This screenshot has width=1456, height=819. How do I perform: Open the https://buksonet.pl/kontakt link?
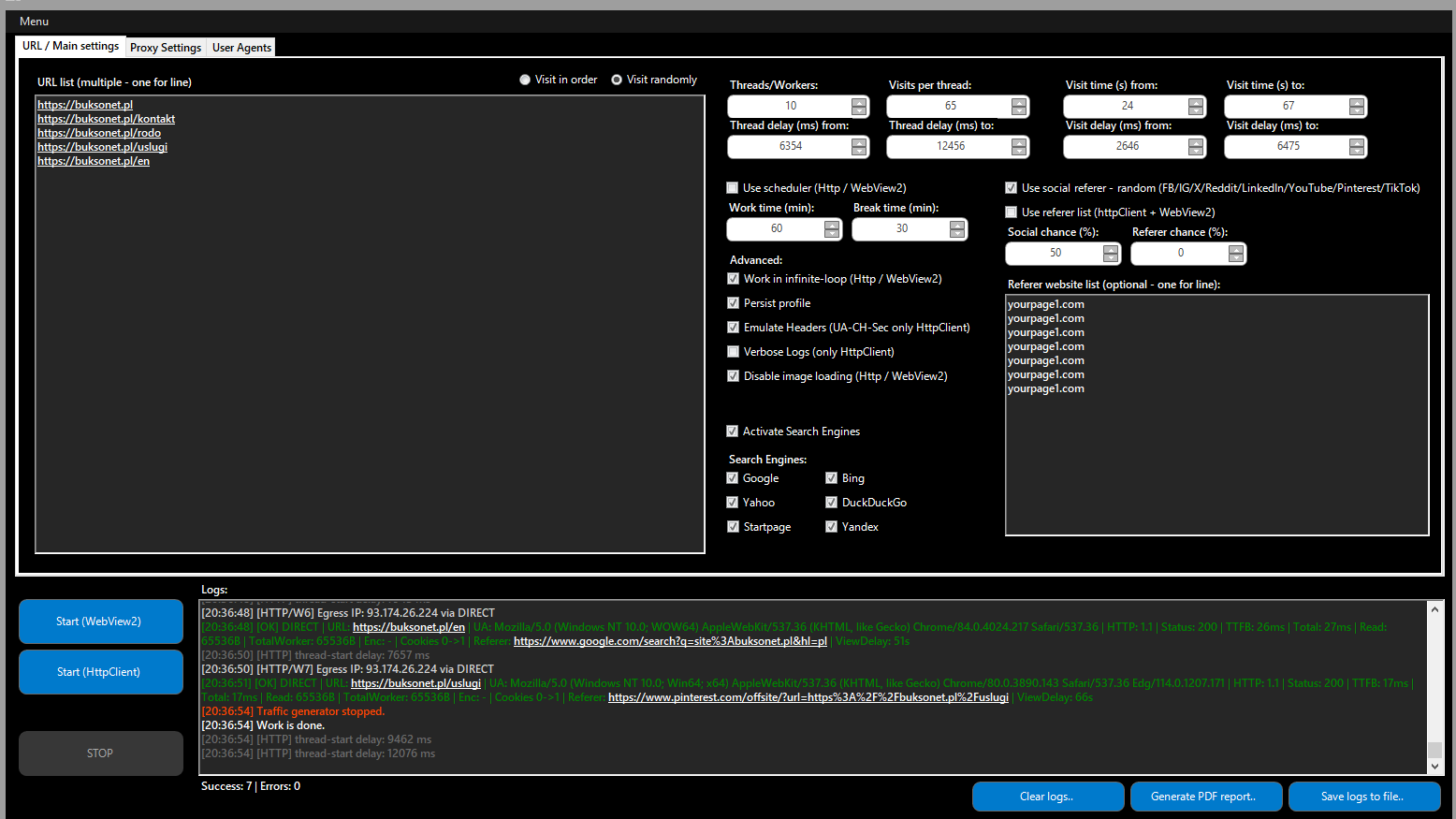click(106, 118)
